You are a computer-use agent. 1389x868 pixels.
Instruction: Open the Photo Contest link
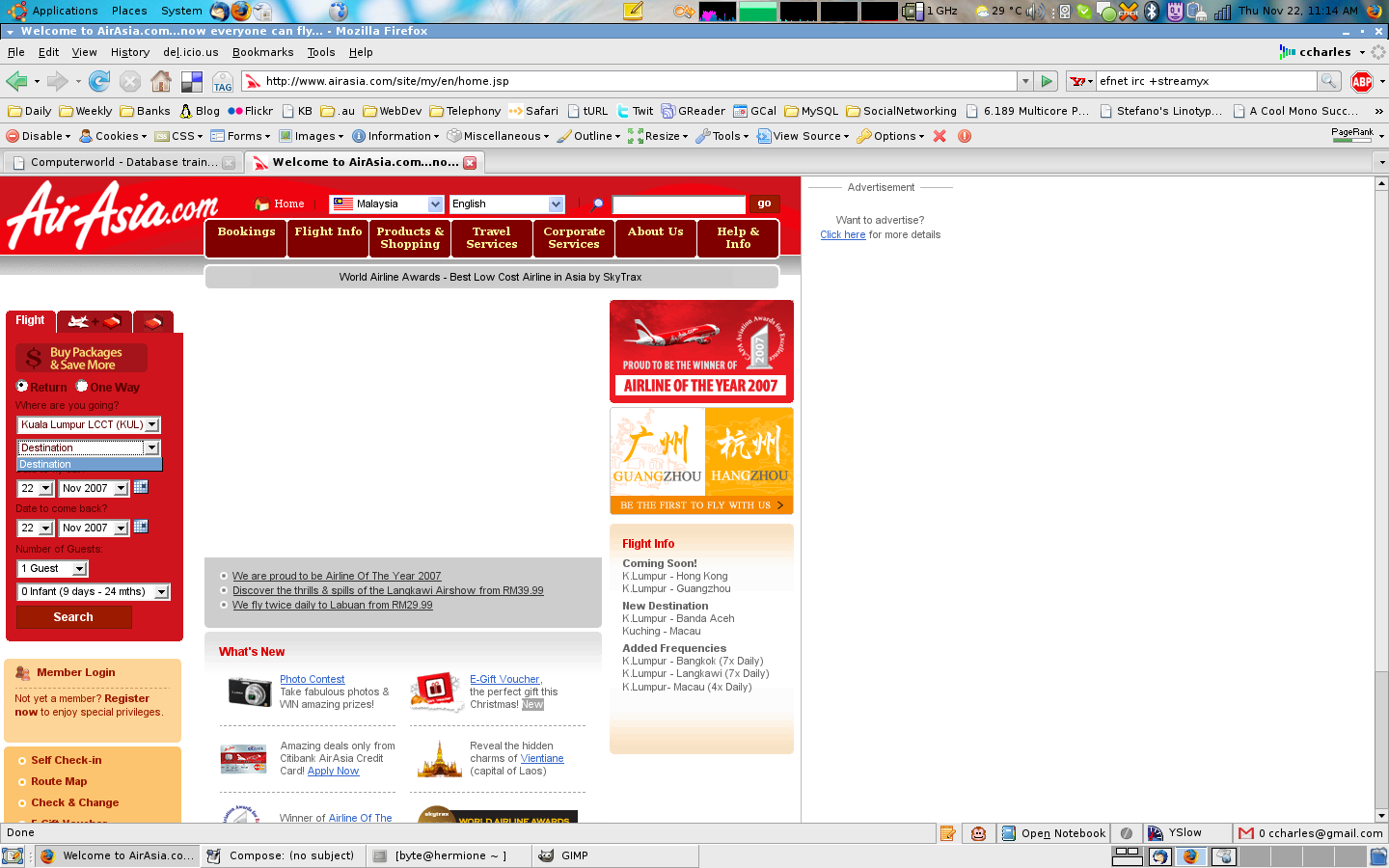coord(312,679)
